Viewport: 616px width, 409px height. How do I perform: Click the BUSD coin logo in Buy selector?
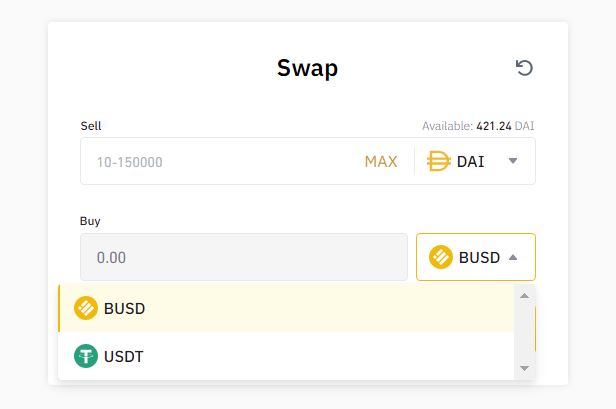pyautogui.click(x=441, y=257)
